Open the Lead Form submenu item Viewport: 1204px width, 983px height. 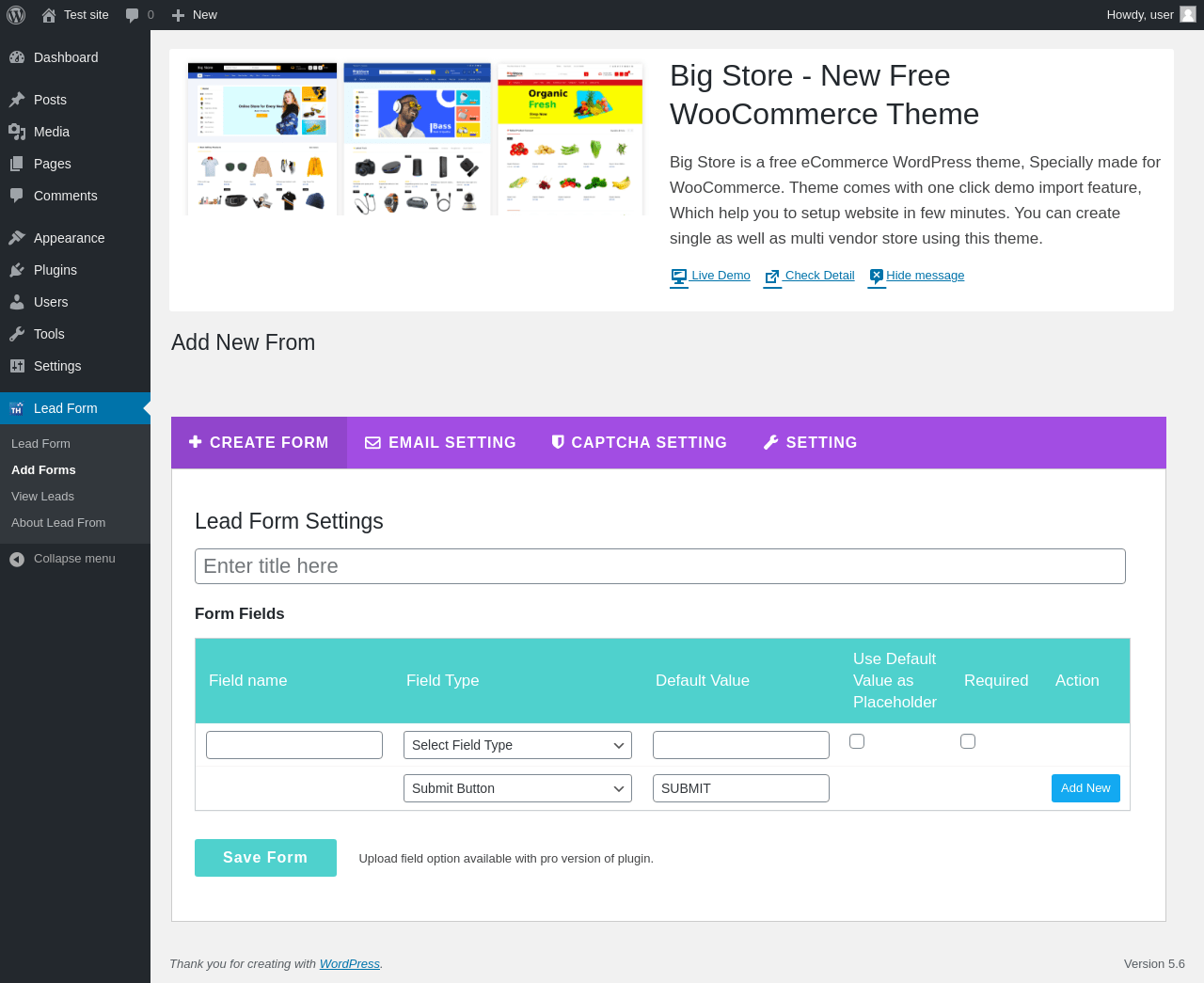point(40,444)
